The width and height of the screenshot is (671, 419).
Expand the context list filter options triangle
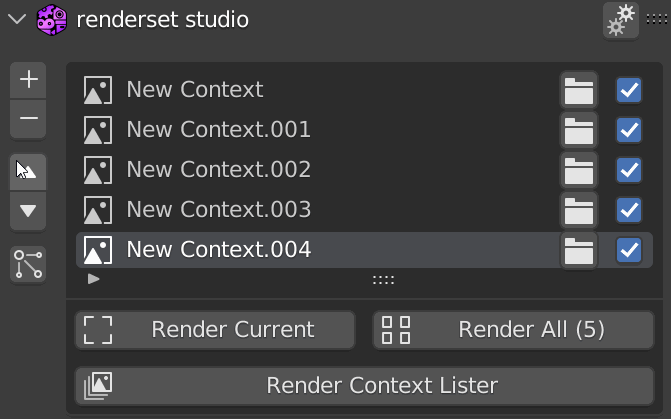(94, 279)
